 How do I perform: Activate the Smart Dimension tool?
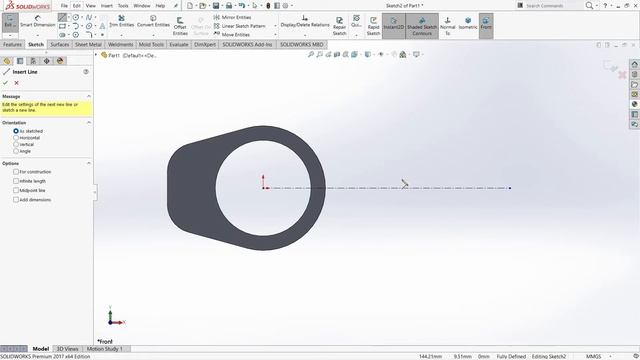tap(38, 22)
